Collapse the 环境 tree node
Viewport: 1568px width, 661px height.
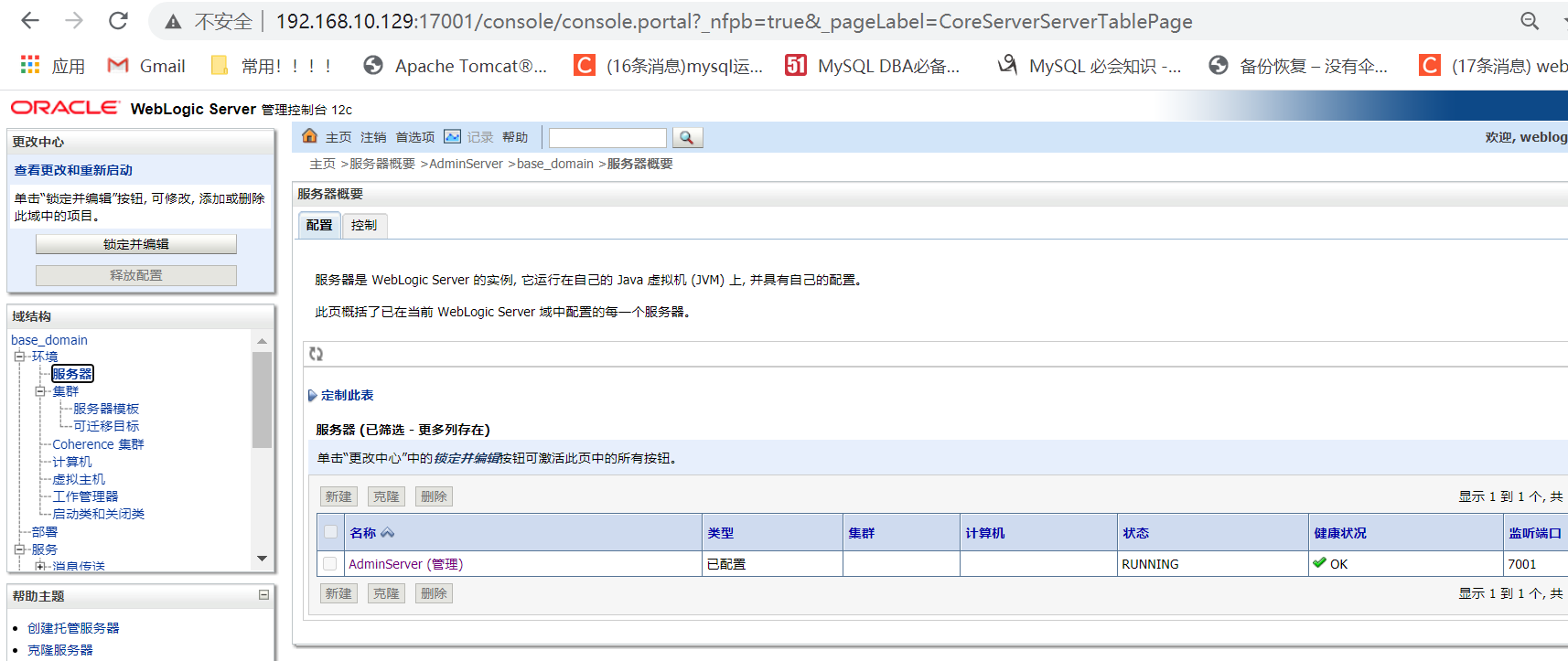coord(19,357)
